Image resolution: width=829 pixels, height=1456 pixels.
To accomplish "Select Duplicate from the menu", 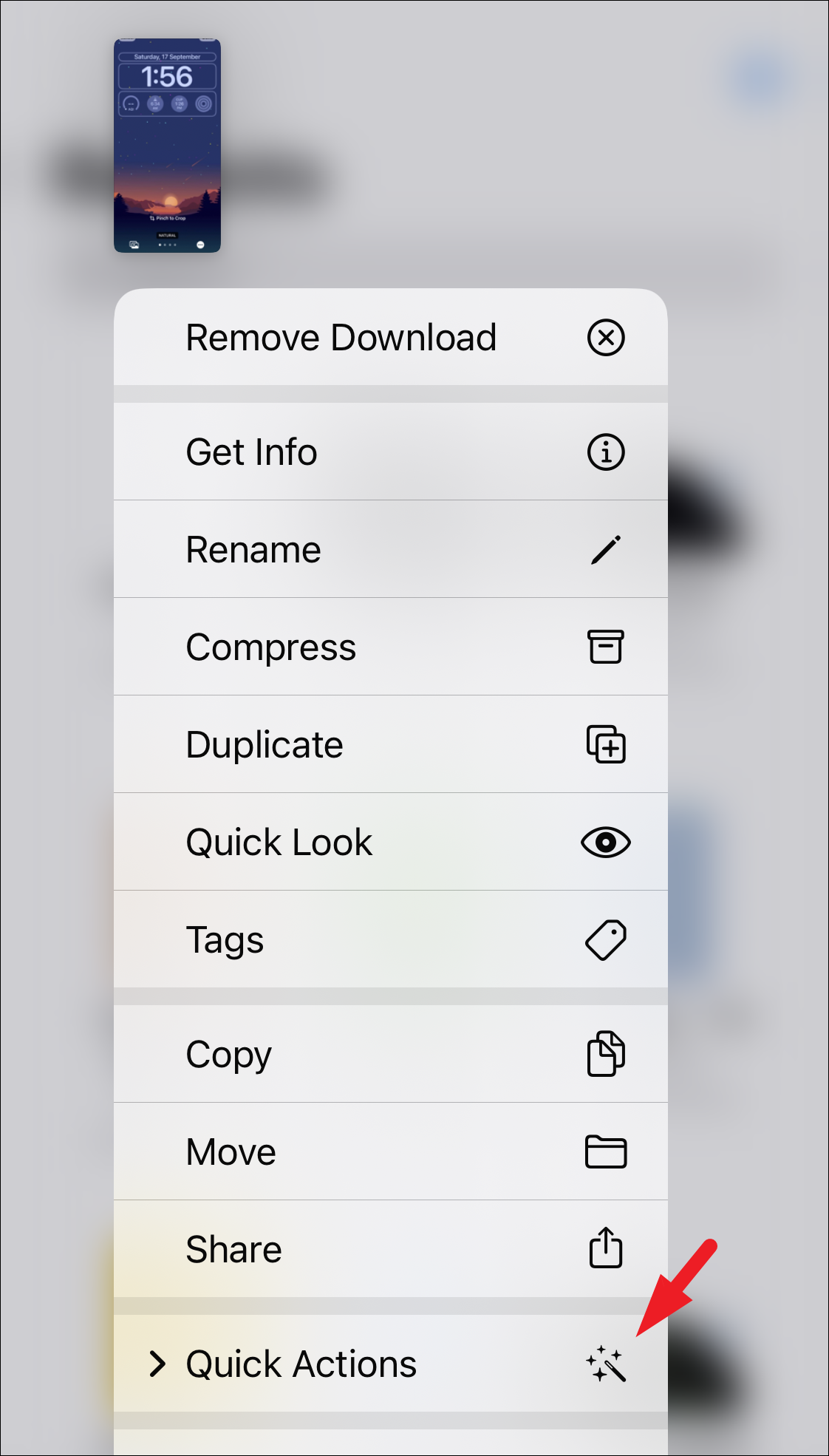I will 391,744.
